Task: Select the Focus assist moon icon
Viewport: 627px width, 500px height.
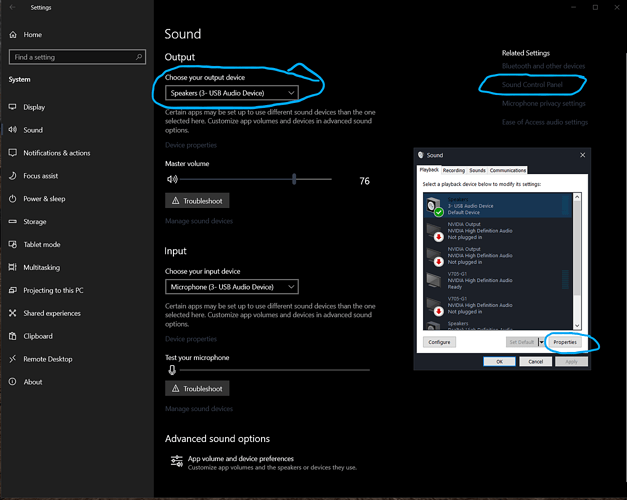Action: [13, 176]
